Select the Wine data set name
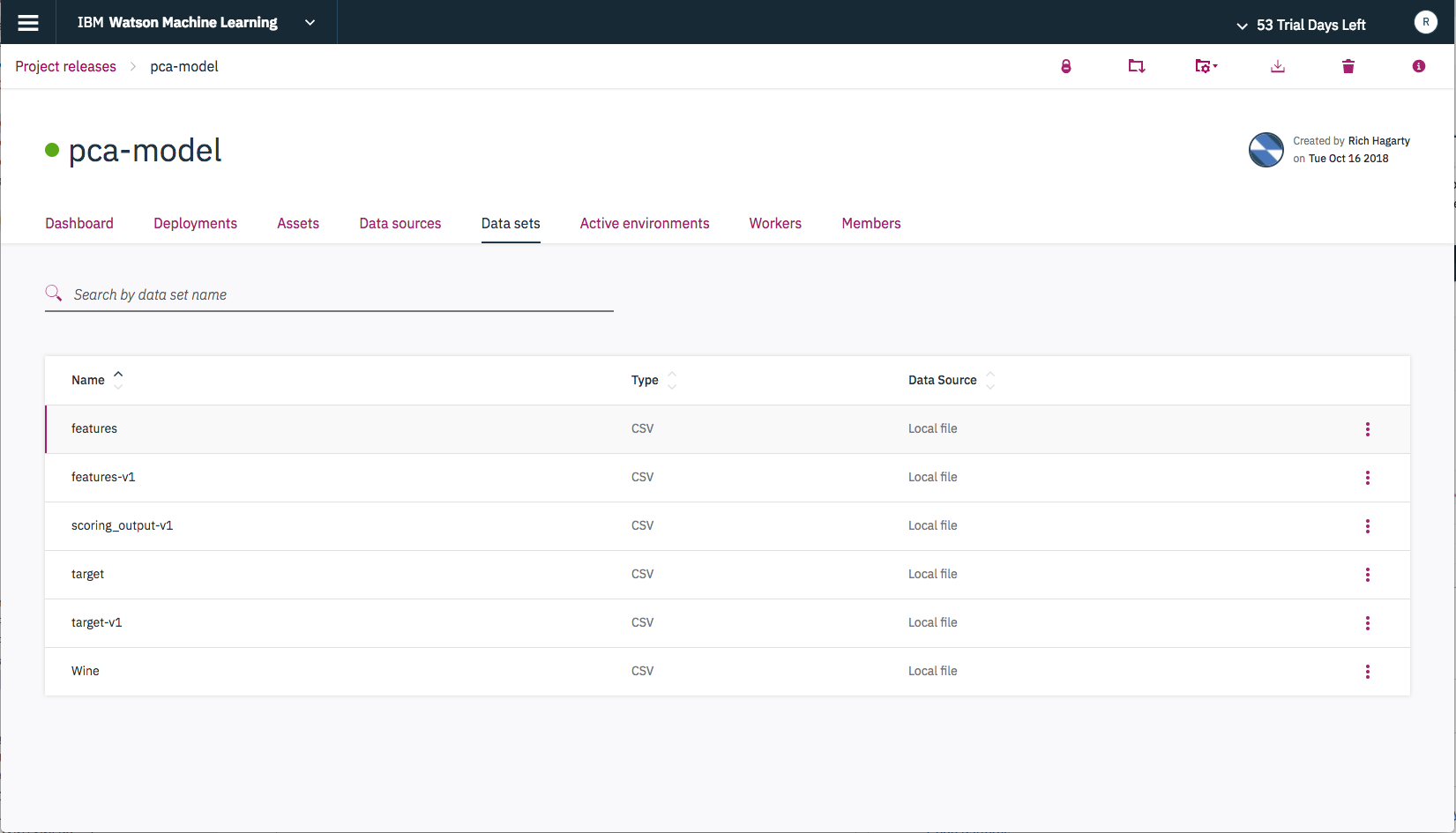Viewport: 1456px width, 833px height. (86, 671)
